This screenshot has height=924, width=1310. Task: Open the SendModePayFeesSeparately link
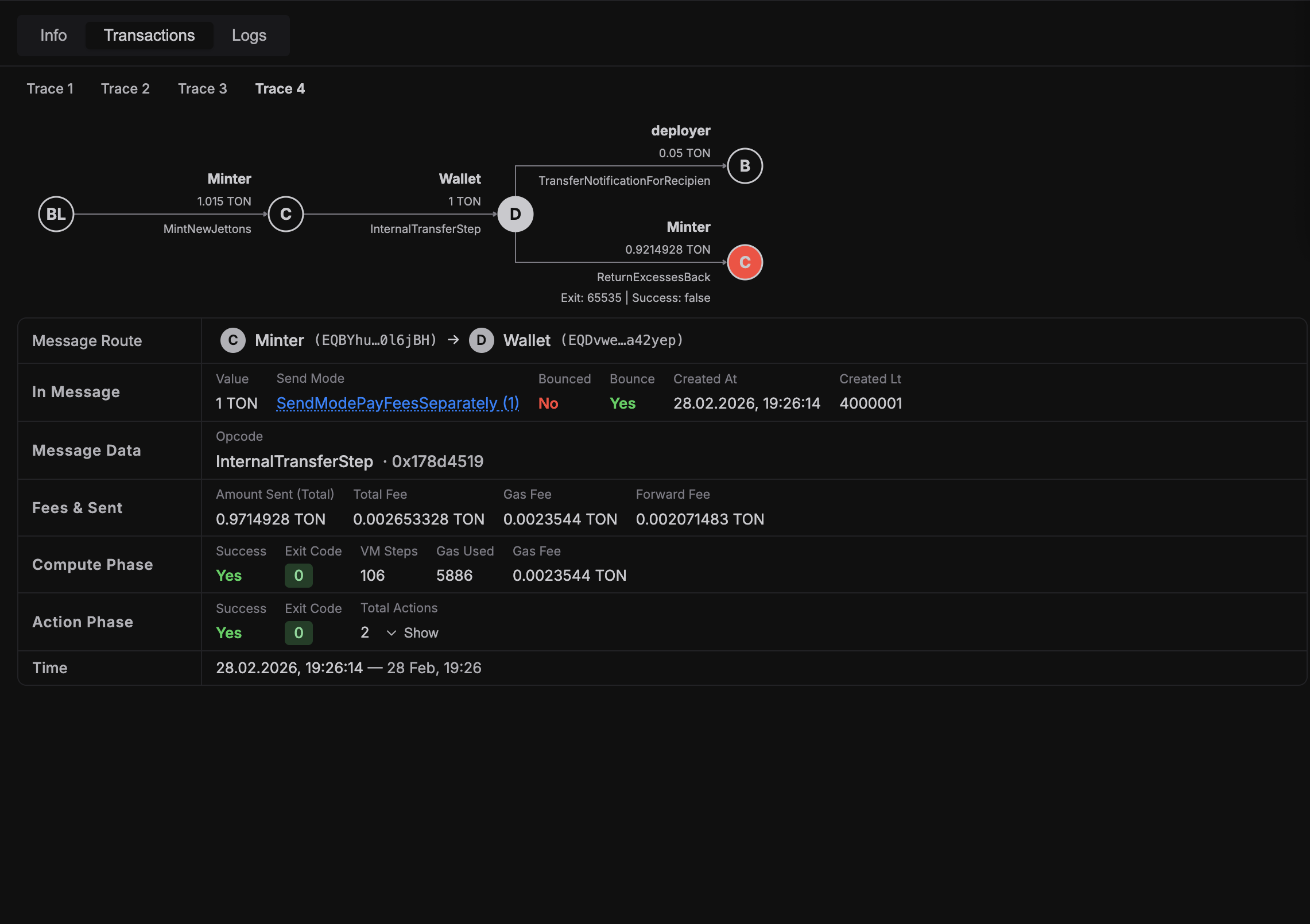(x=397, y=403)
